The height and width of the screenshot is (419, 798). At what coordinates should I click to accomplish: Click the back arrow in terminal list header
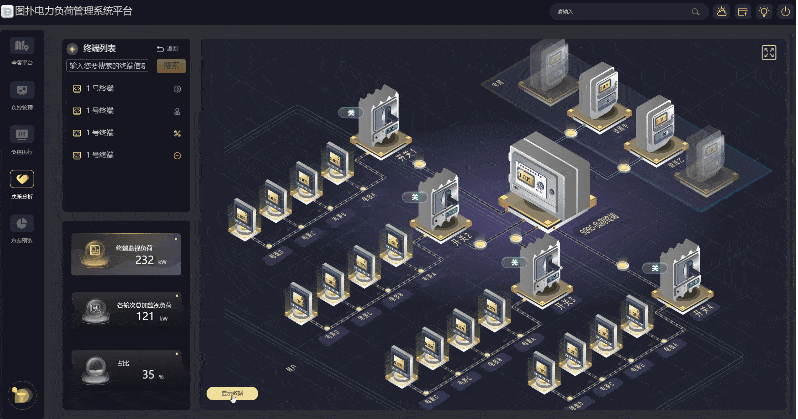pos(160,49)
